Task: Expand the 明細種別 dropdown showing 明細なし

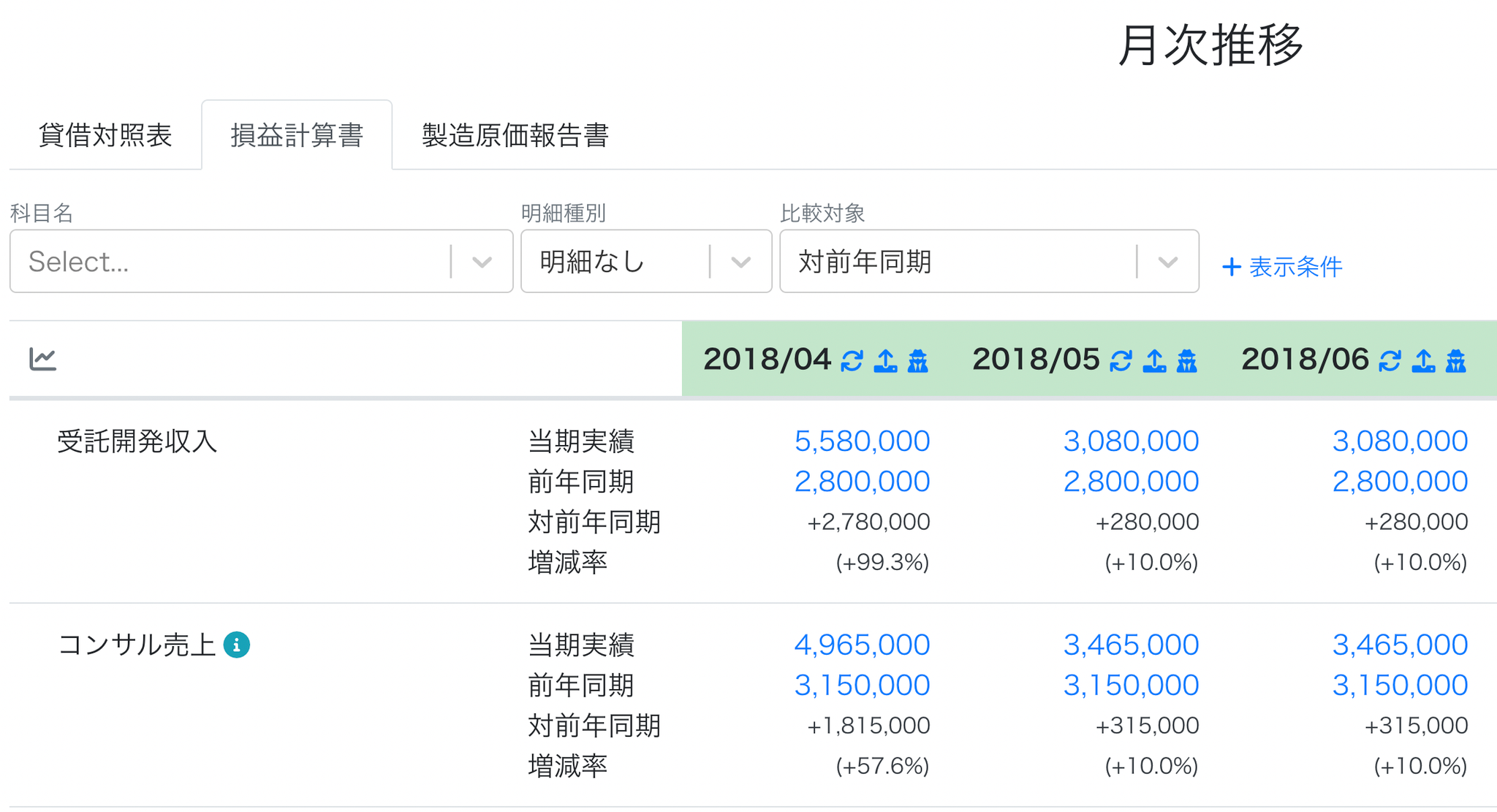Action: (646, 262)
